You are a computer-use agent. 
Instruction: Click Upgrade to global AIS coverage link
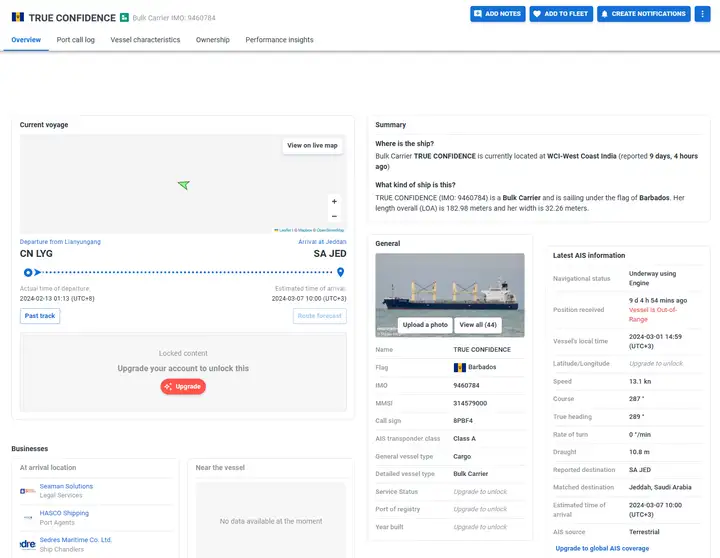tap(602, 548)
